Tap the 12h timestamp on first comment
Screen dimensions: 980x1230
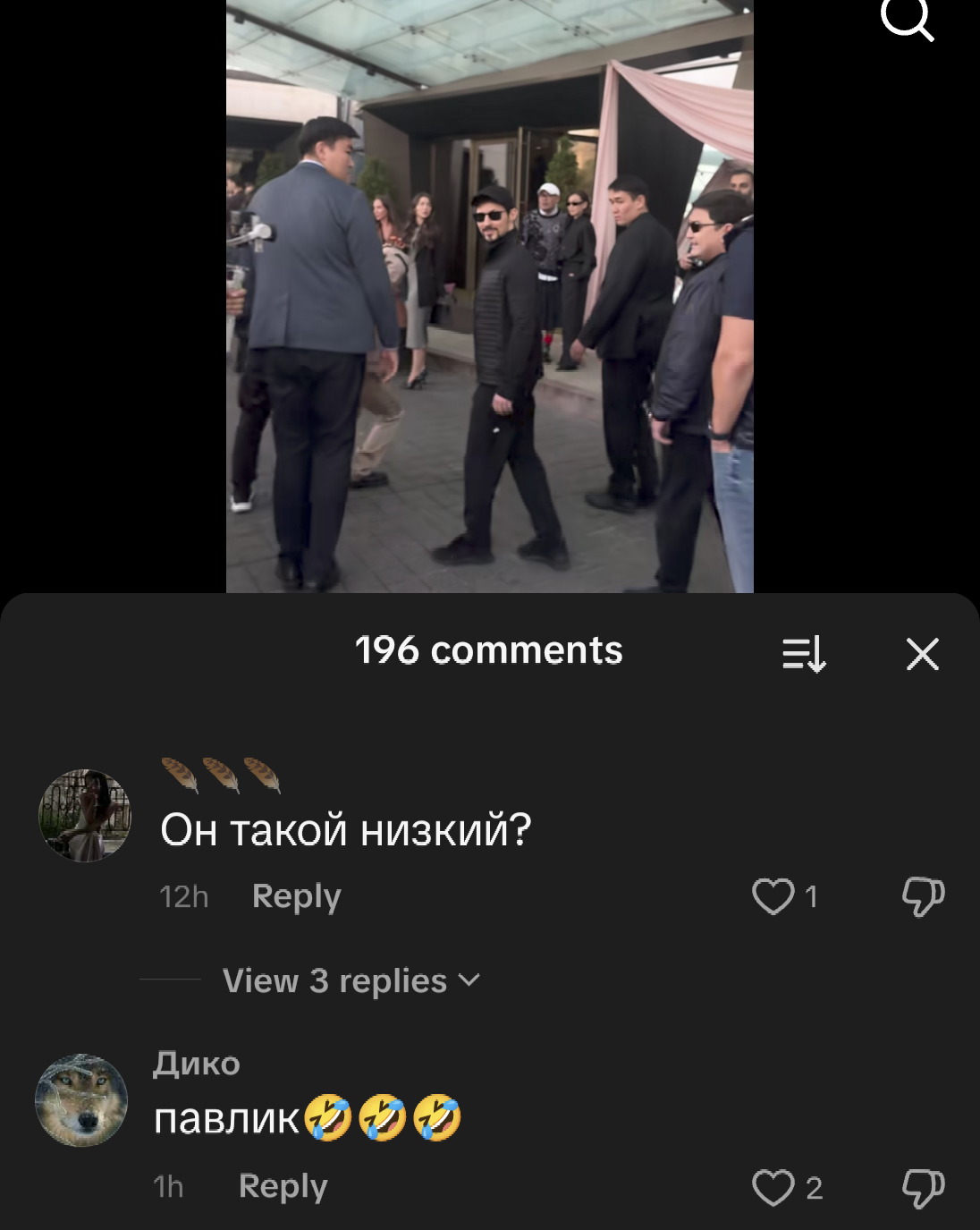[x=184, y=896]
